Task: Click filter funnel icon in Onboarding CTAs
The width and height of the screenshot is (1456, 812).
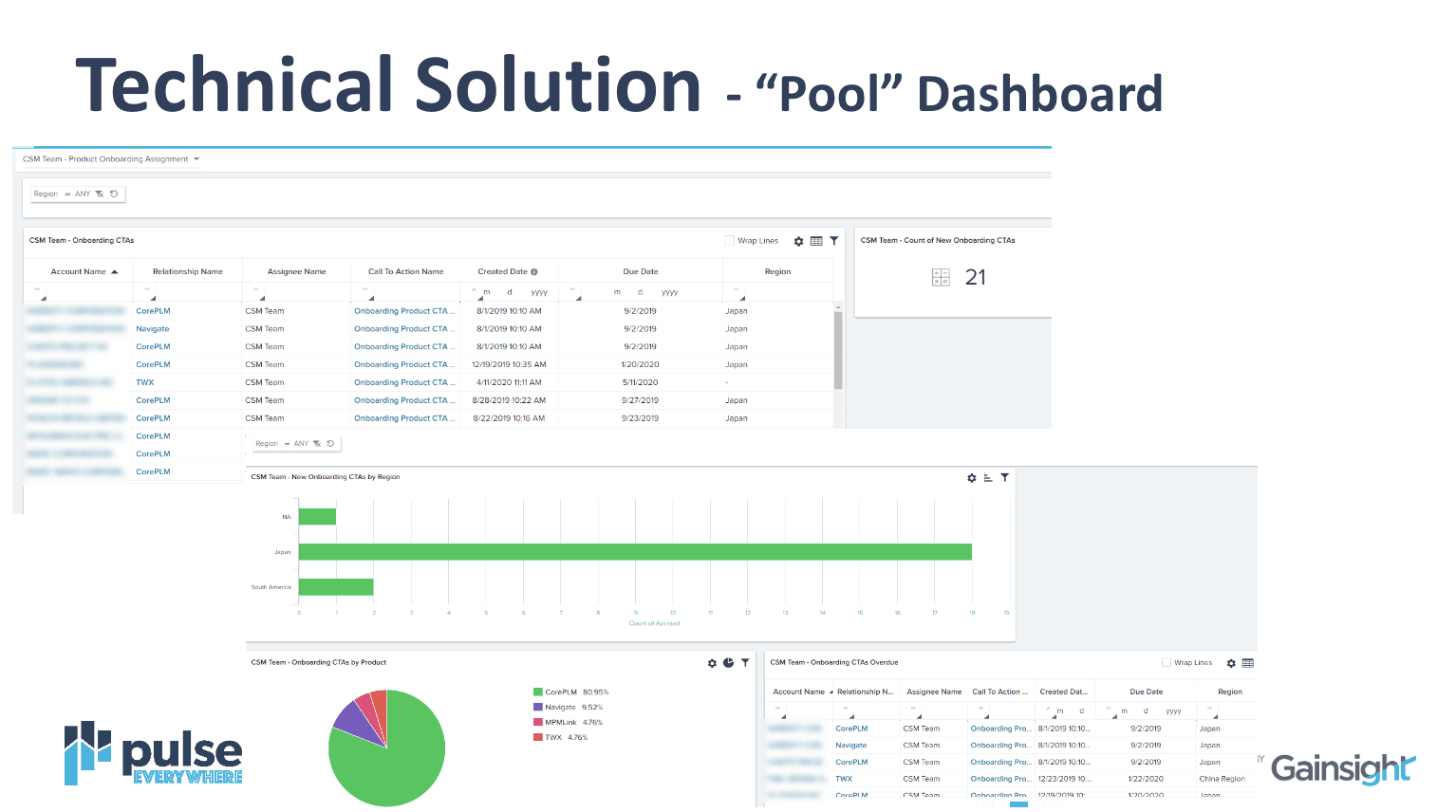Action: pos(833,241)
